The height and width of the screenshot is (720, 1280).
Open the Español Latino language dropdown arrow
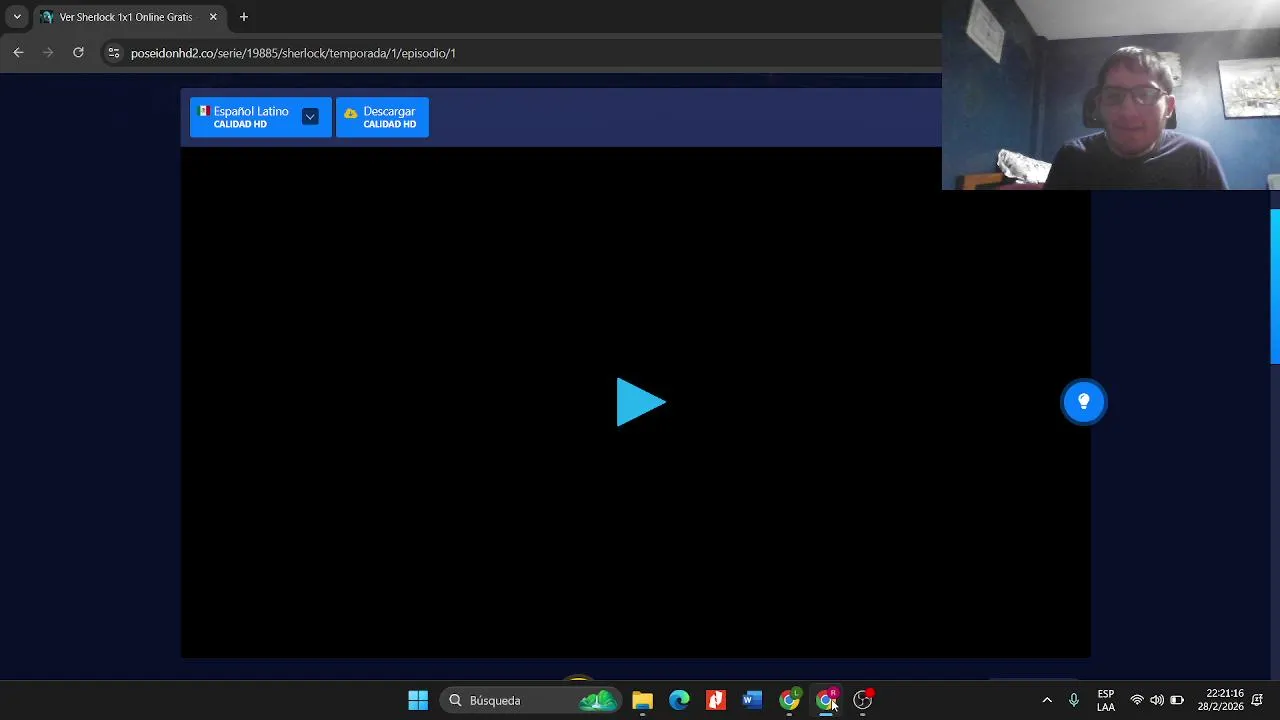(310, 117)
